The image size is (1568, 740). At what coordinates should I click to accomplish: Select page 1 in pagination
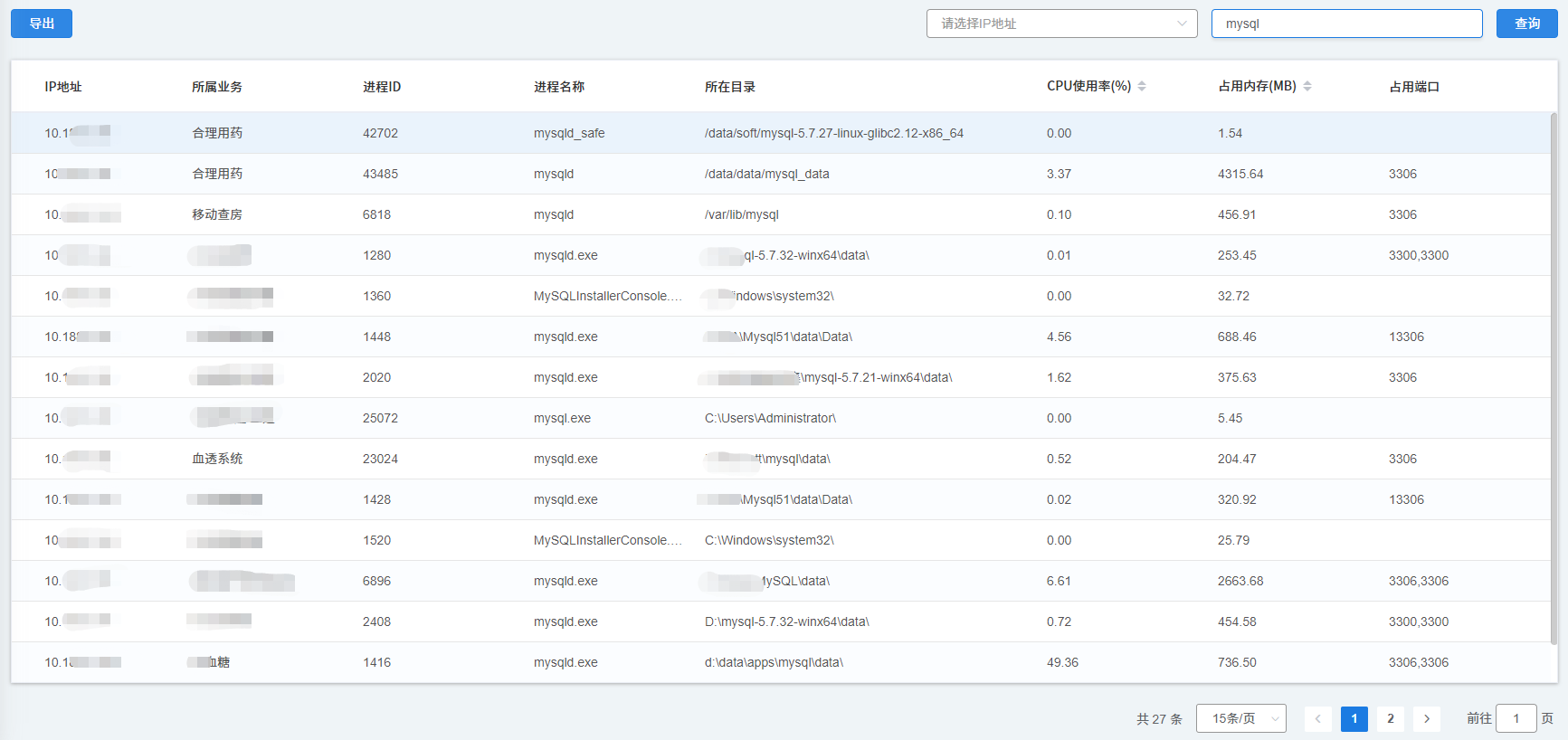1354,718
